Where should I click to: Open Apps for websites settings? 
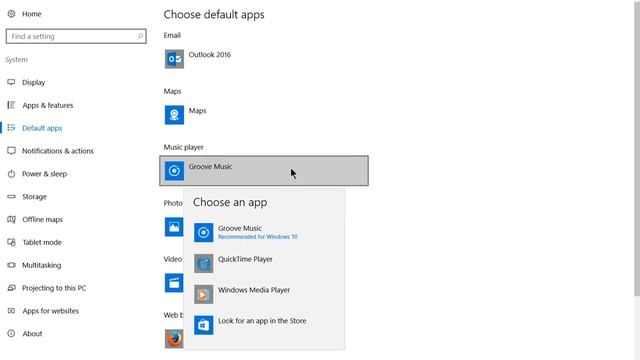click(x=51, y=311)
